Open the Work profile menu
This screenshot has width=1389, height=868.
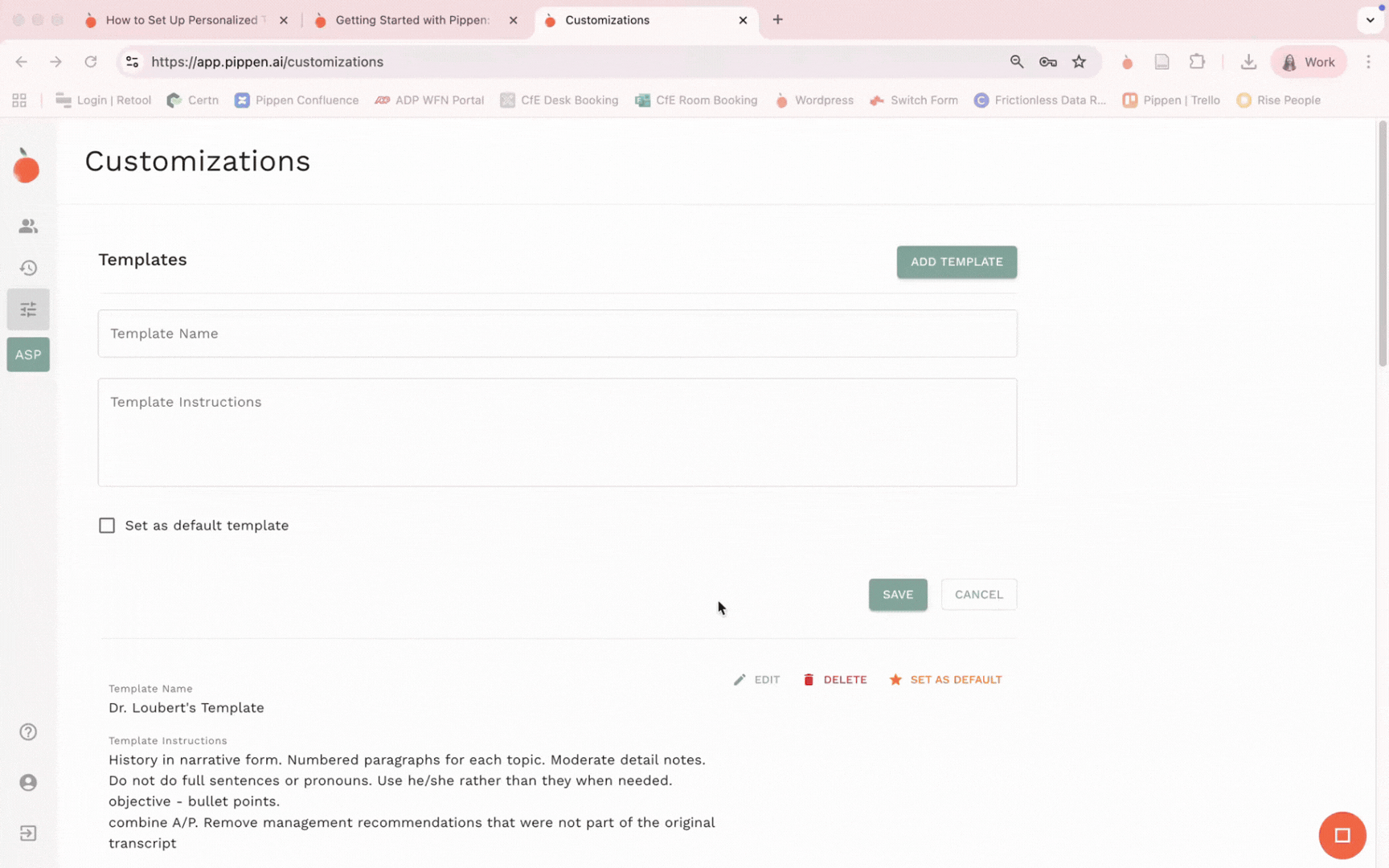[x=1308, y=62]
